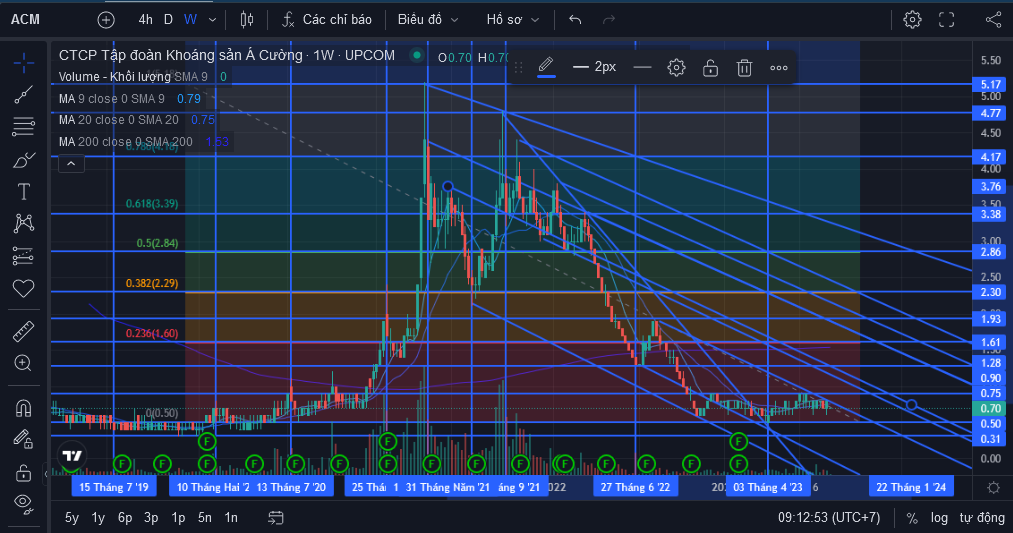
Task: Redo the last action
Action: pos(609,20)
